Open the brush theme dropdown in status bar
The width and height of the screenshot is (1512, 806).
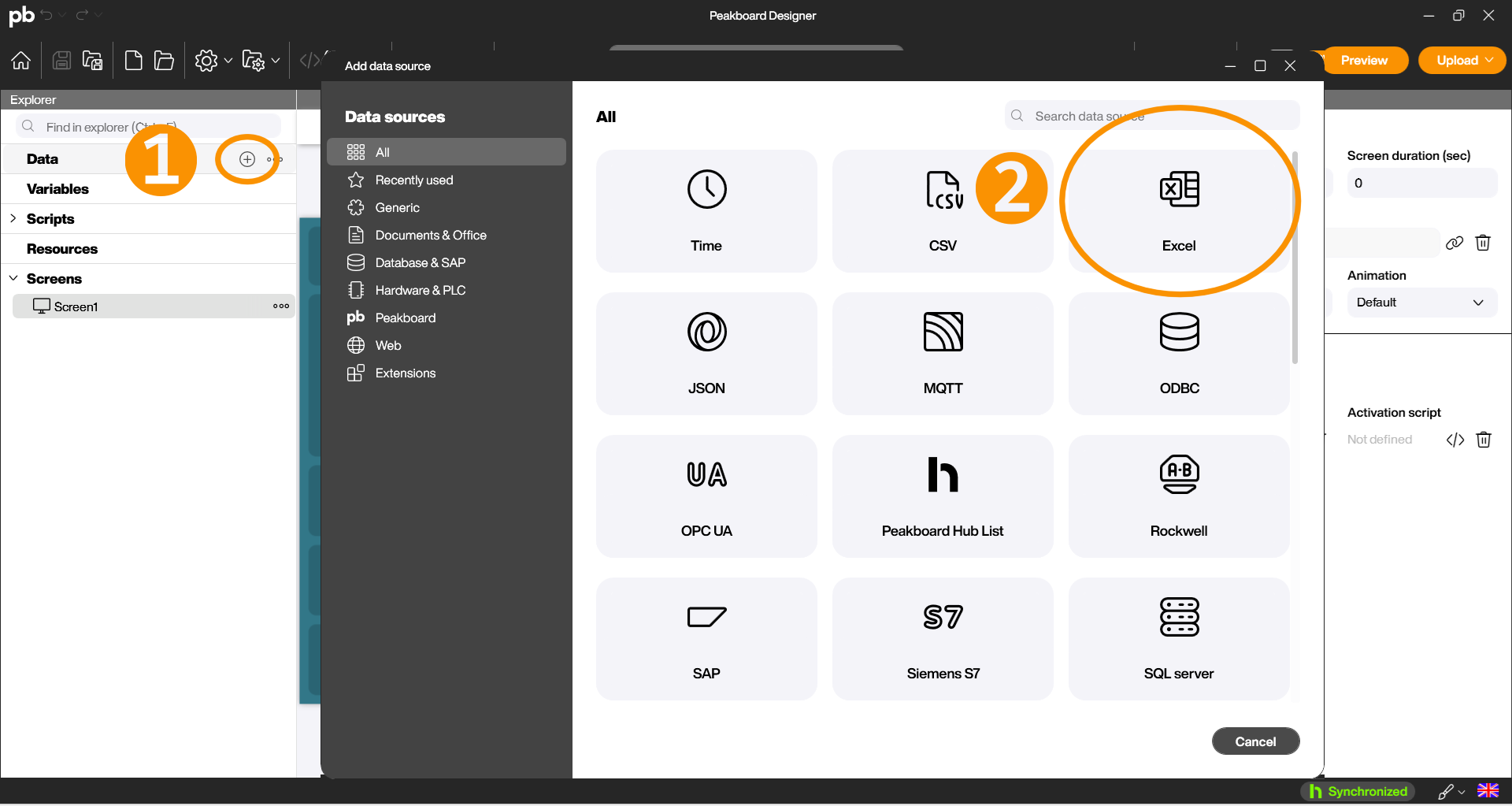point(1451,792)
